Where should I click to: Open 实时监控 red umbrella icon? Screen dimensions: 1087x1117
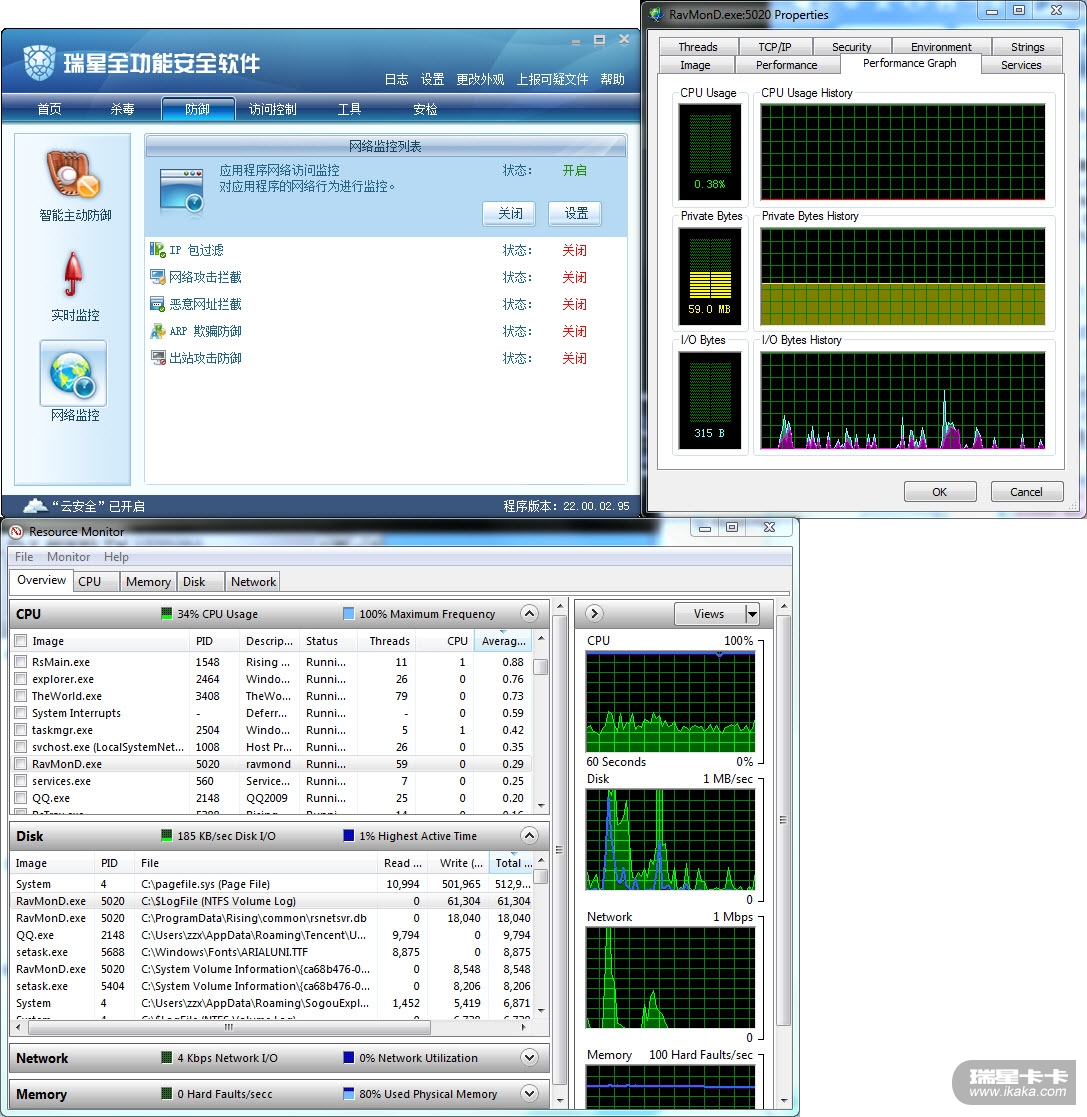point(73,274)
